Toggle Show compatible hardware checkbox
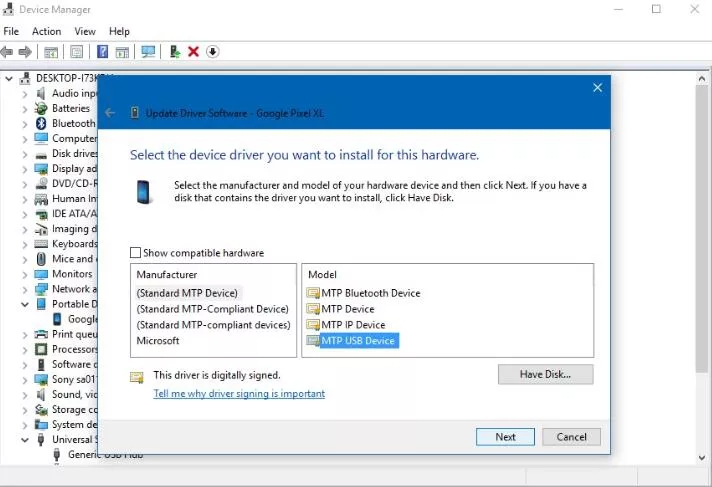The height and width of the screenshot is (487, 712). pos(135,253)
